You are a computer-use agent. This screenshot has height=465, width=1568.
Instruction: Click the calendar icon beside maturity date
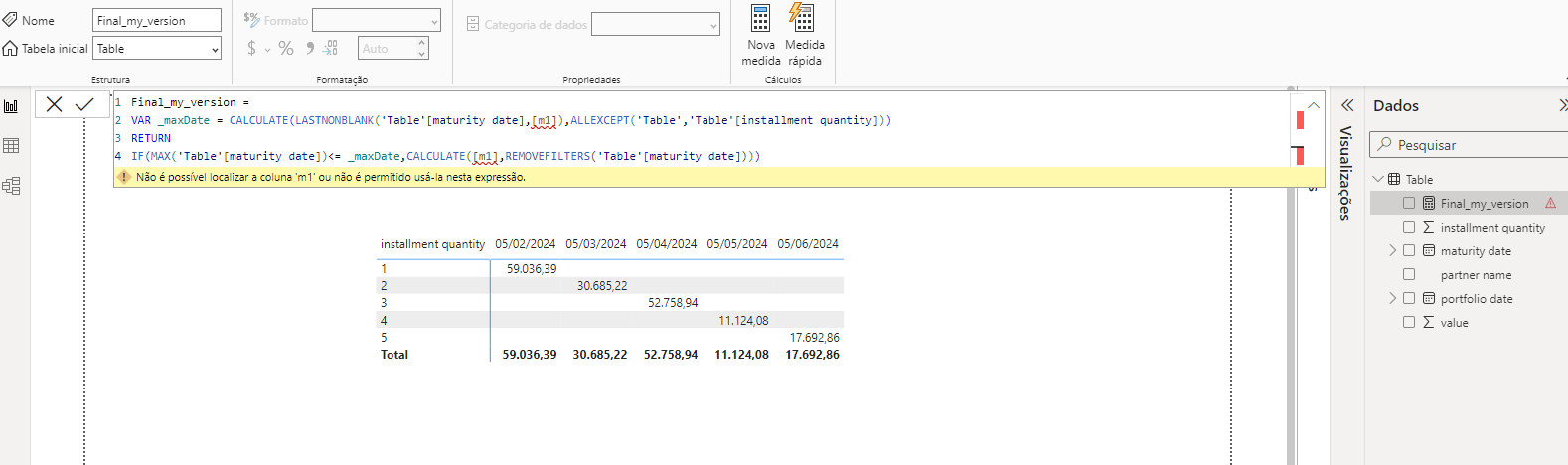1429,251
